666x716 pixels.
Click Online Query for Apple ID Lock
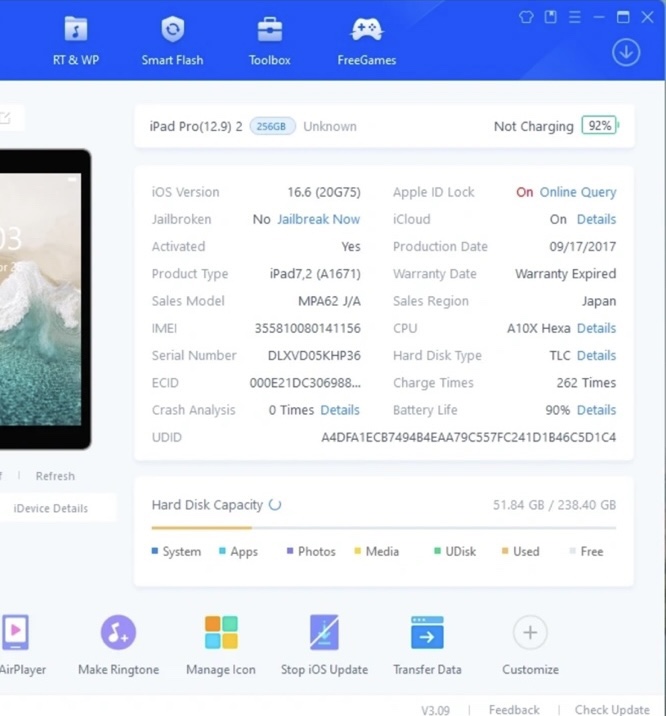(x=578, y=192)
